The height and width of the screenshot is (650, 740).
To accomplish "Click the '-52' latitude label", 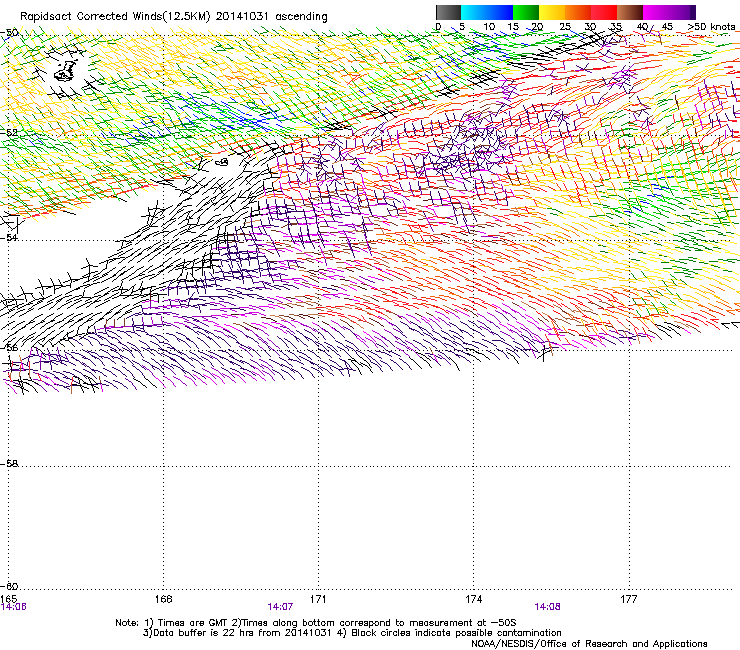I will (x=9, y=132).
